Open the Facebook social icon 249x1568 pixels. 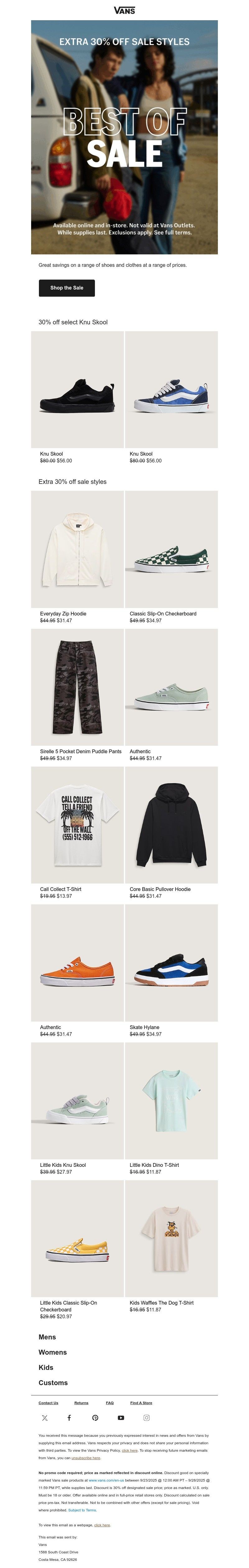point(69,1418)
